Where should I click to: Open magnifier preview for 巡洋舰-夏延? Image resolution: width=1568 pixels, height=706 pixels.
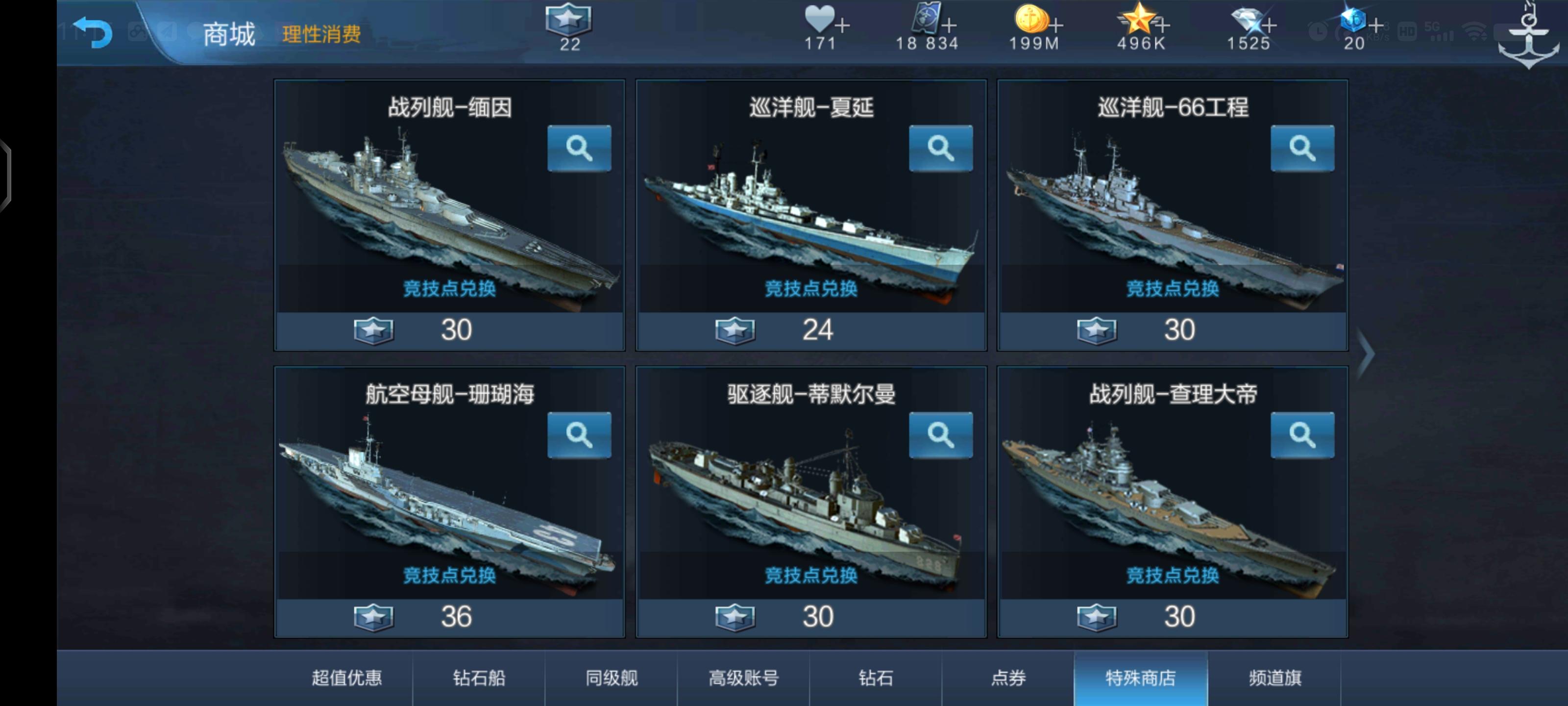pos(940,148)
